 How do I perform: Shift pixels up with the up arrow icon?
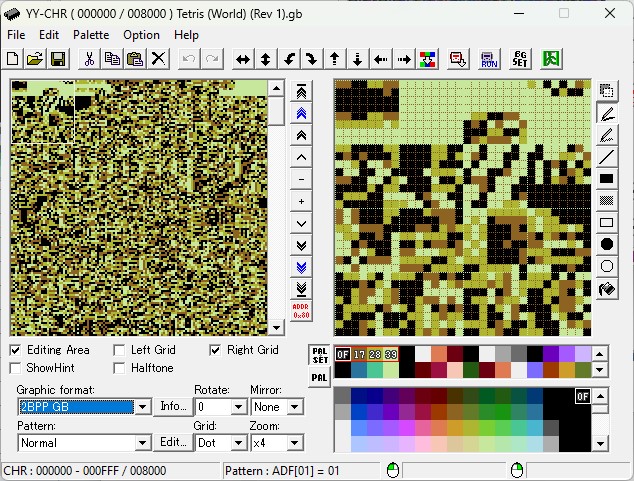[334, 59]
